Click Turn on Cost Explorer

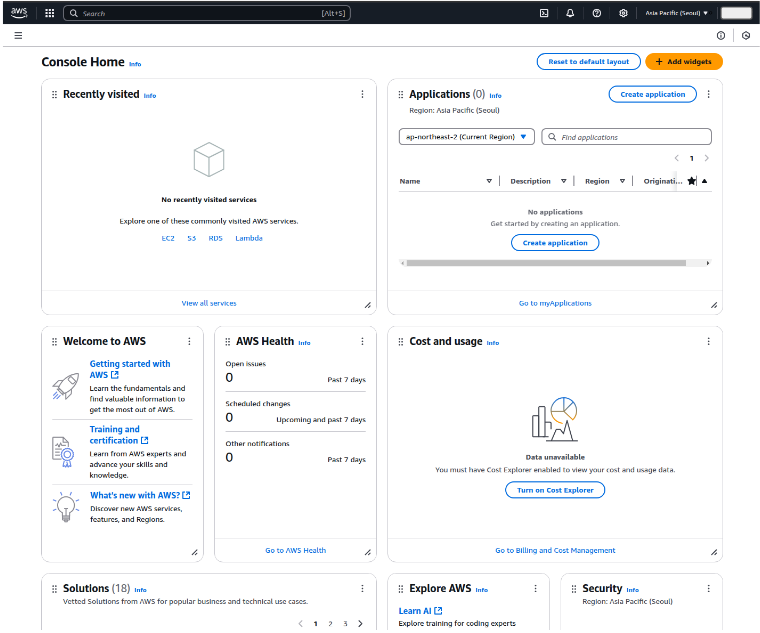555,490
